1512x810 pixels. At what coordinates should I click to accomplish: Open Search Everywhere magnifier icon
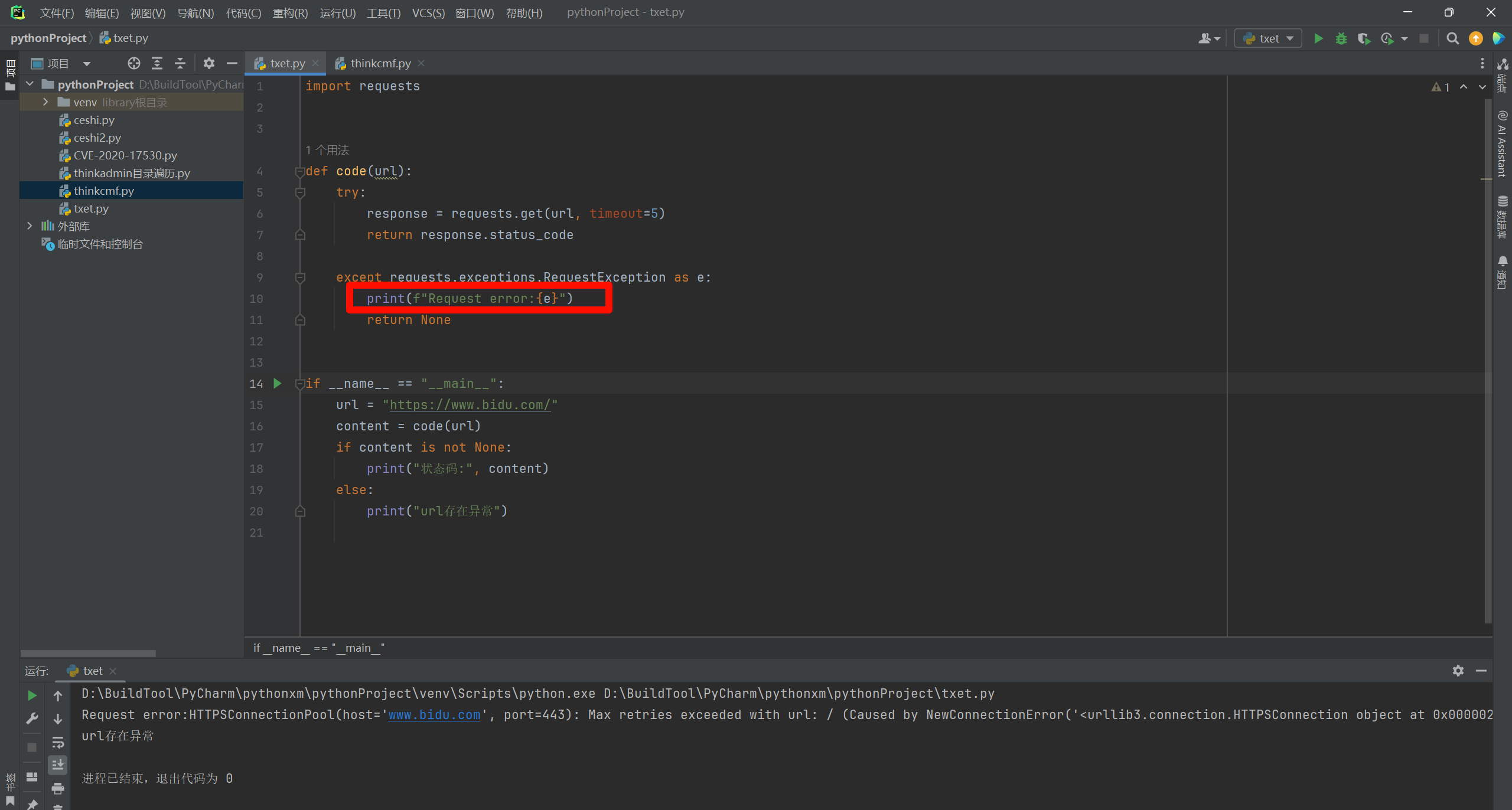[1453, 38]
